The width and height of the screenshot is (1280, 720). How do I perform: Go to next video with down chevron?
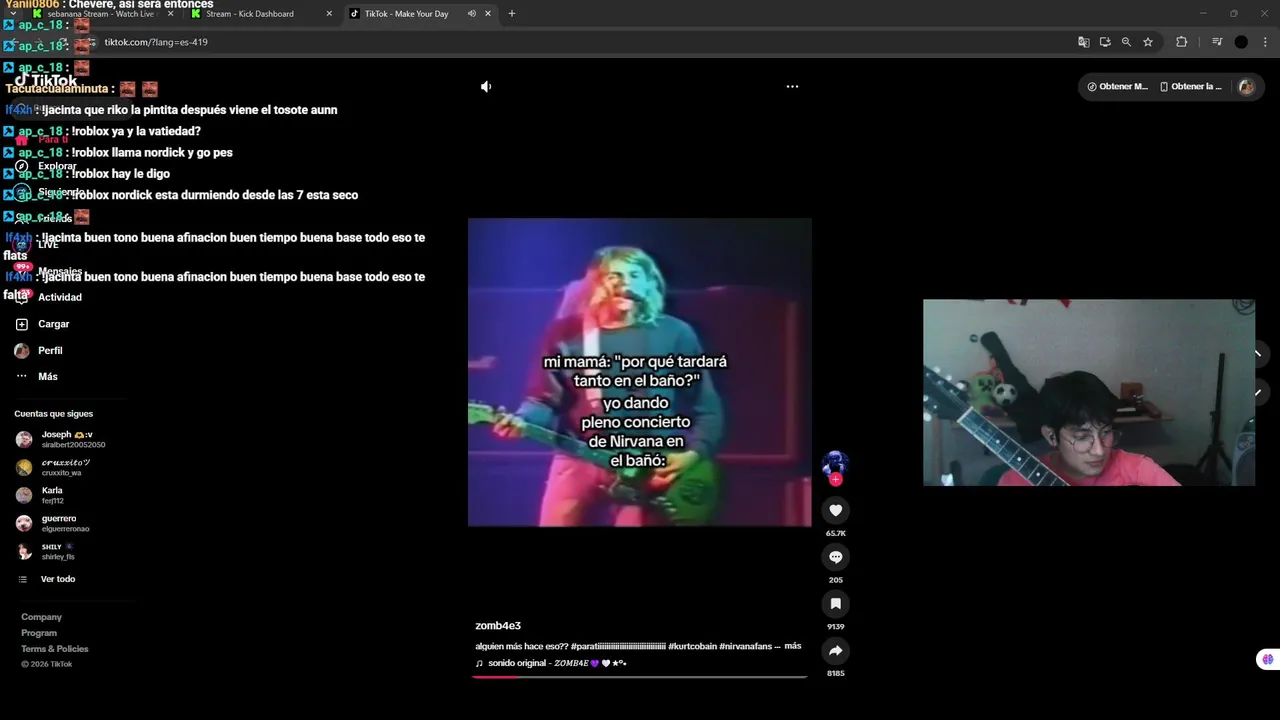pyautogui.click(x=1257, y=392)
